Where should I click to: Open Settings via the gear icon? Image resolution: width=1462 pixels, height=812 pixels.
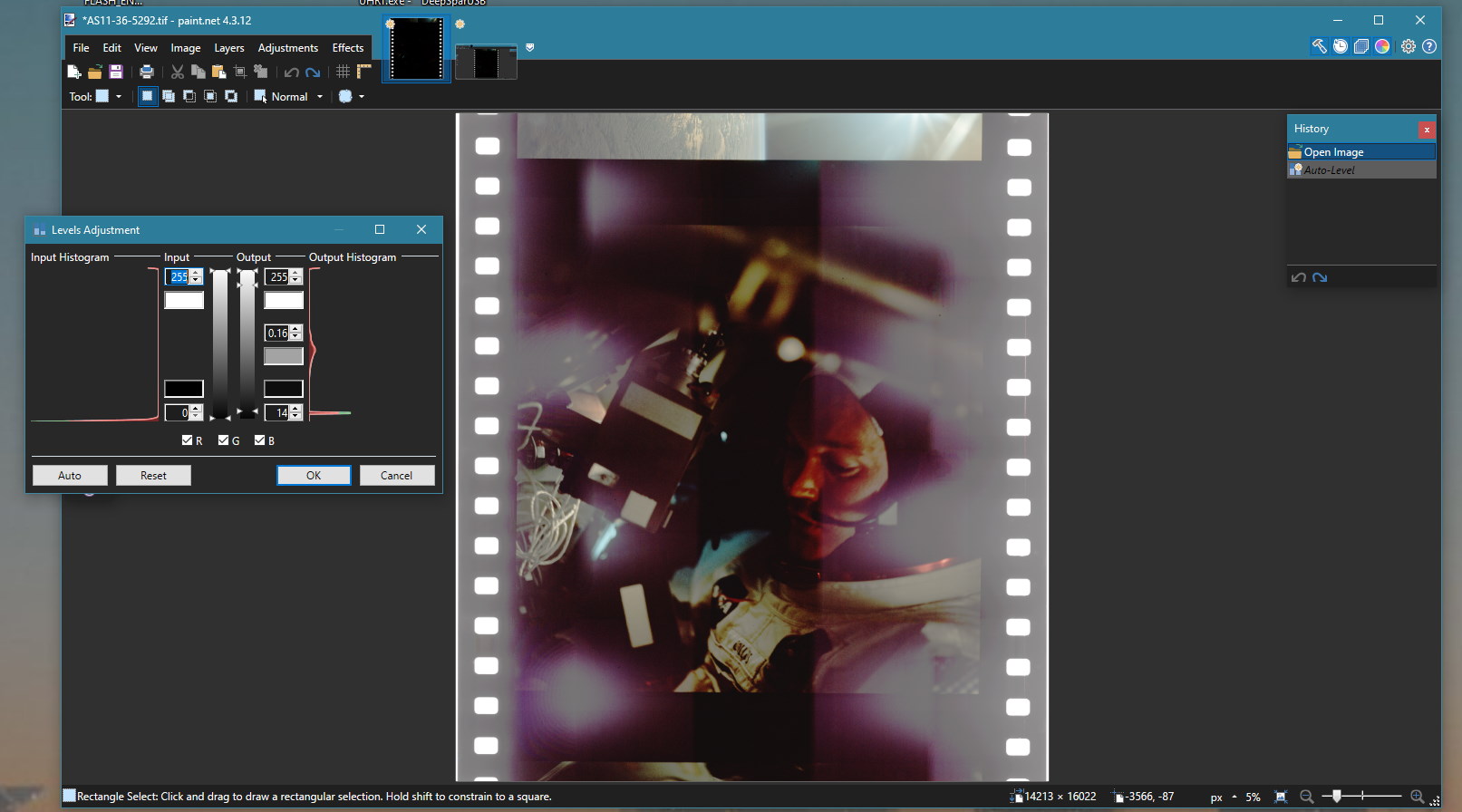1409,46
